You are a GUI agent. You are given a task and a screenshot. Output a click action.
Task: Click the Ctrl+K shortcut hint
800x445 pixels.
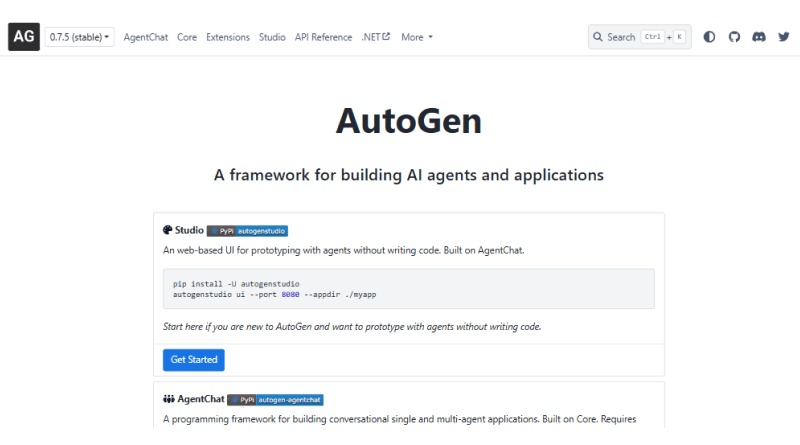(x=663, y=37)
